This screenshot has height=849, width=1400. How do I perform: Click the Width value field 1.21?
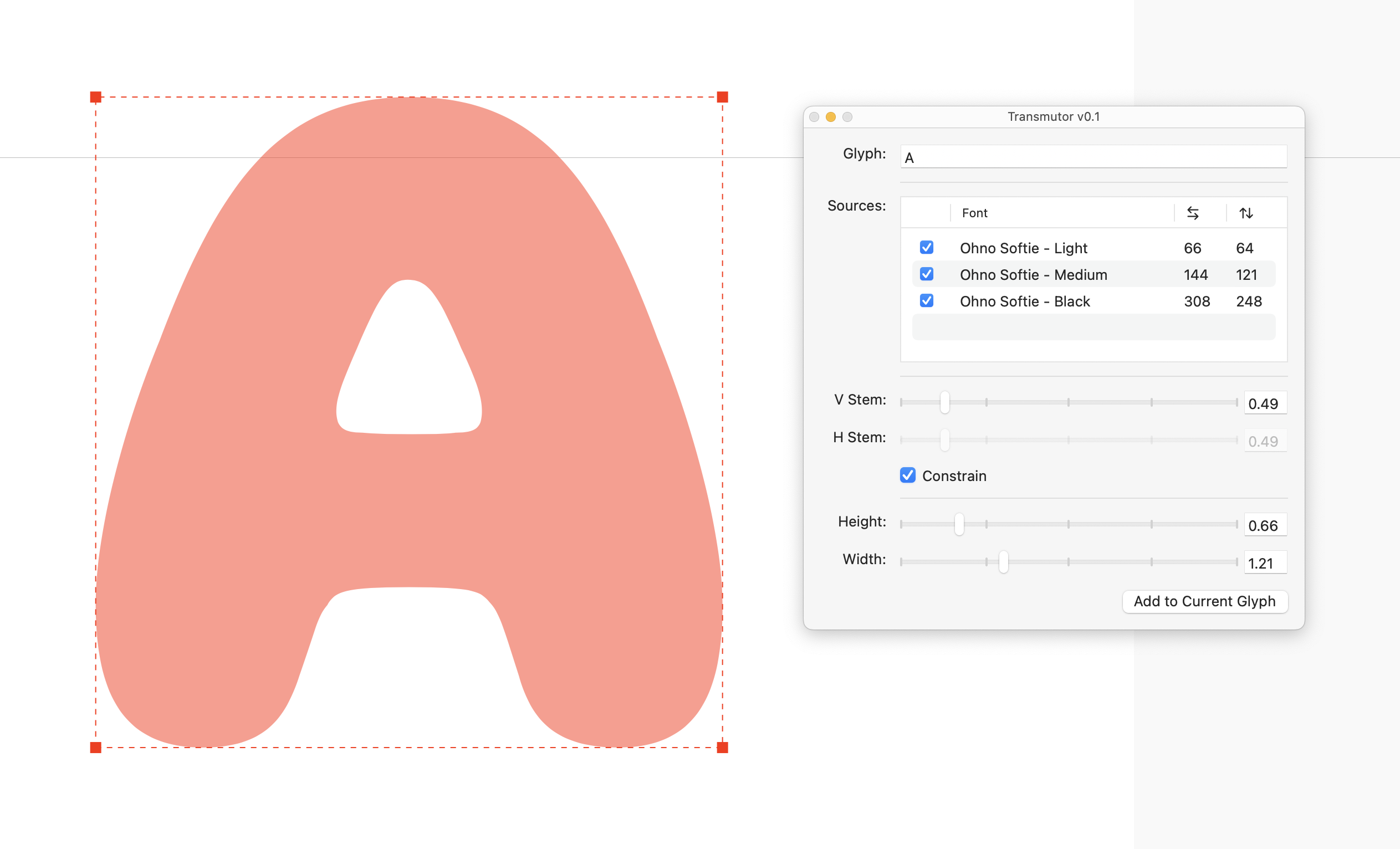coord(1265,563)
